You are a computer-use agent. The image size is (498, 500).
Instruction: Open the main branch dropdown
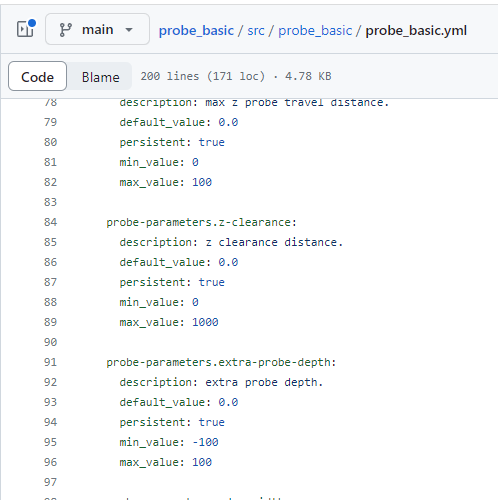(97, 29)
